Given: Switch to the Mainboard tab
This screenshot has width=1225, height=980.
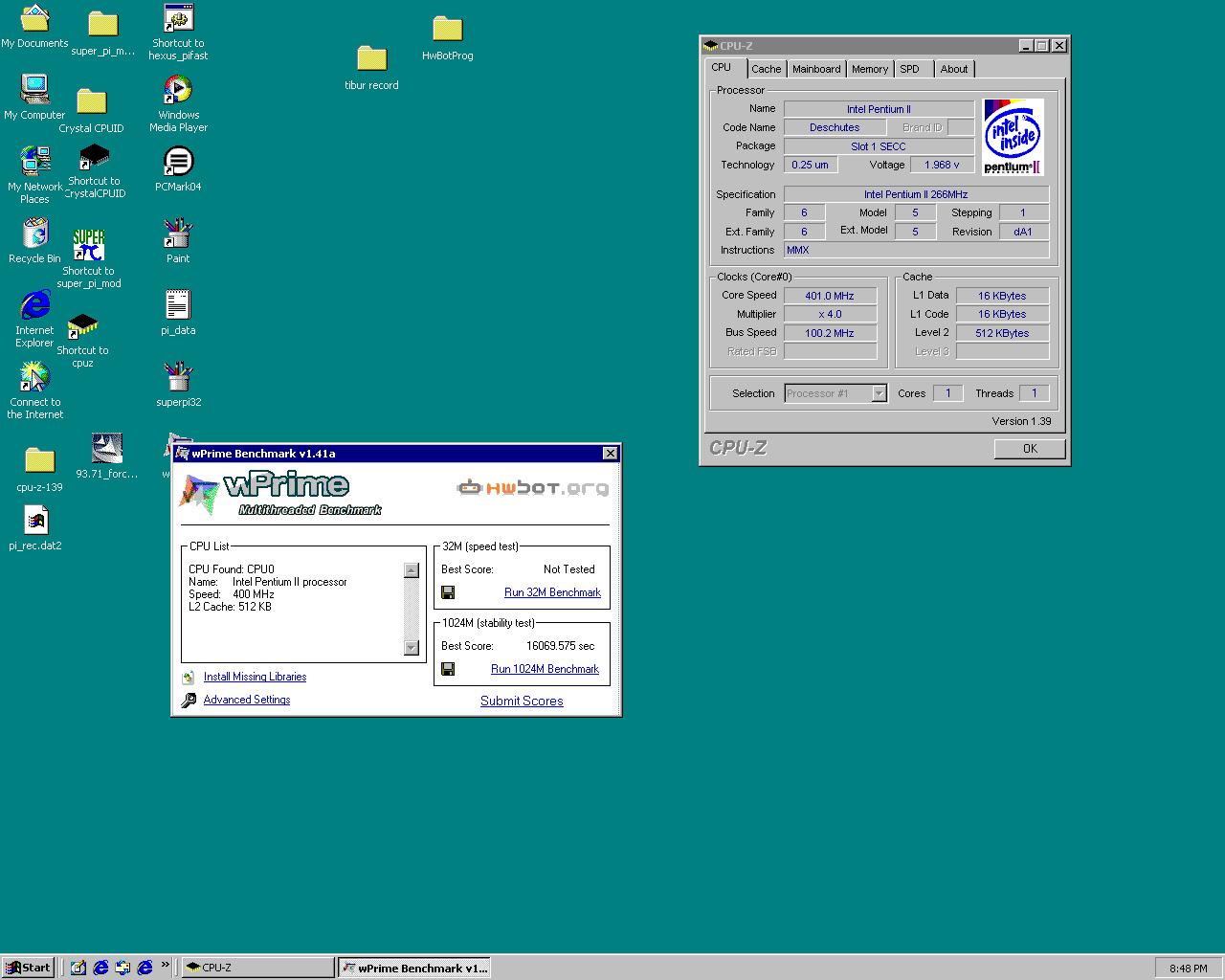Looking at the screenshot, I should tap(816, 69).
